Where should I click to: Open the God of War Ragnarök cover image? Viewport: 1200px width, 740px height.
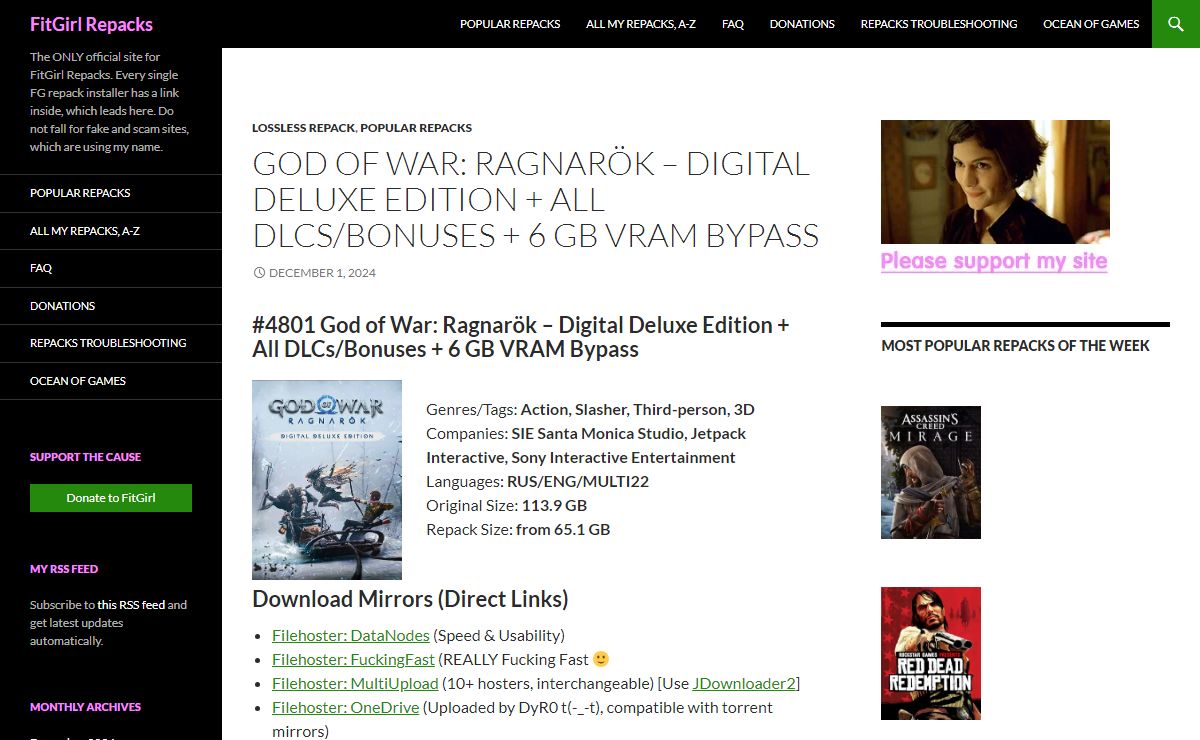327,480
